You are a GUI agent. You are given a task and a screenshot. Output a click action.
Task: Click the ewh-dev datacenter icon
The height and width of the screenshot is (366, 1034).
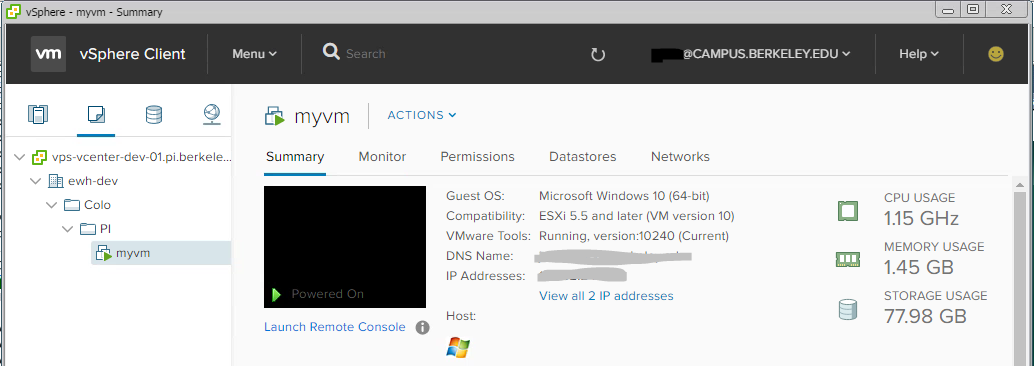coord(56,181)
